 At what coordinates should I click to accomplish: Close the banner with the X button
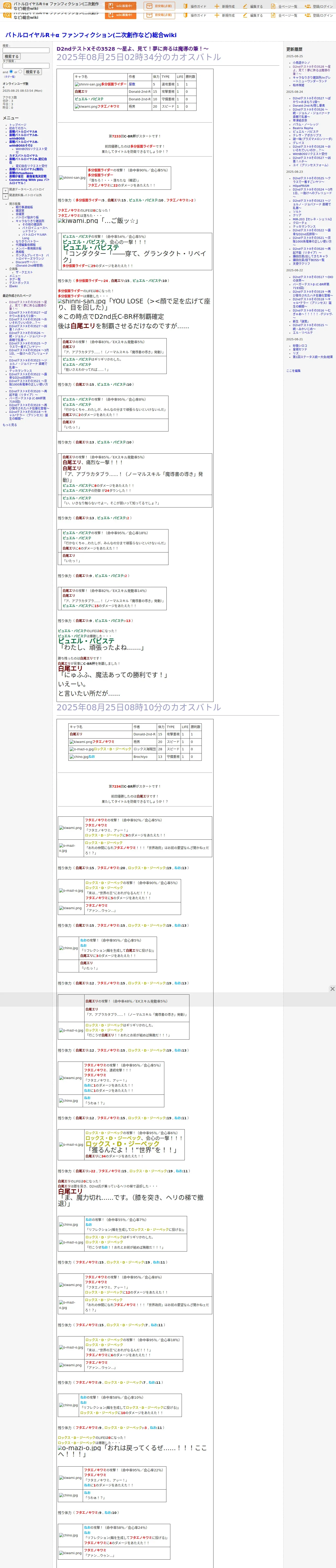(332, 989)
